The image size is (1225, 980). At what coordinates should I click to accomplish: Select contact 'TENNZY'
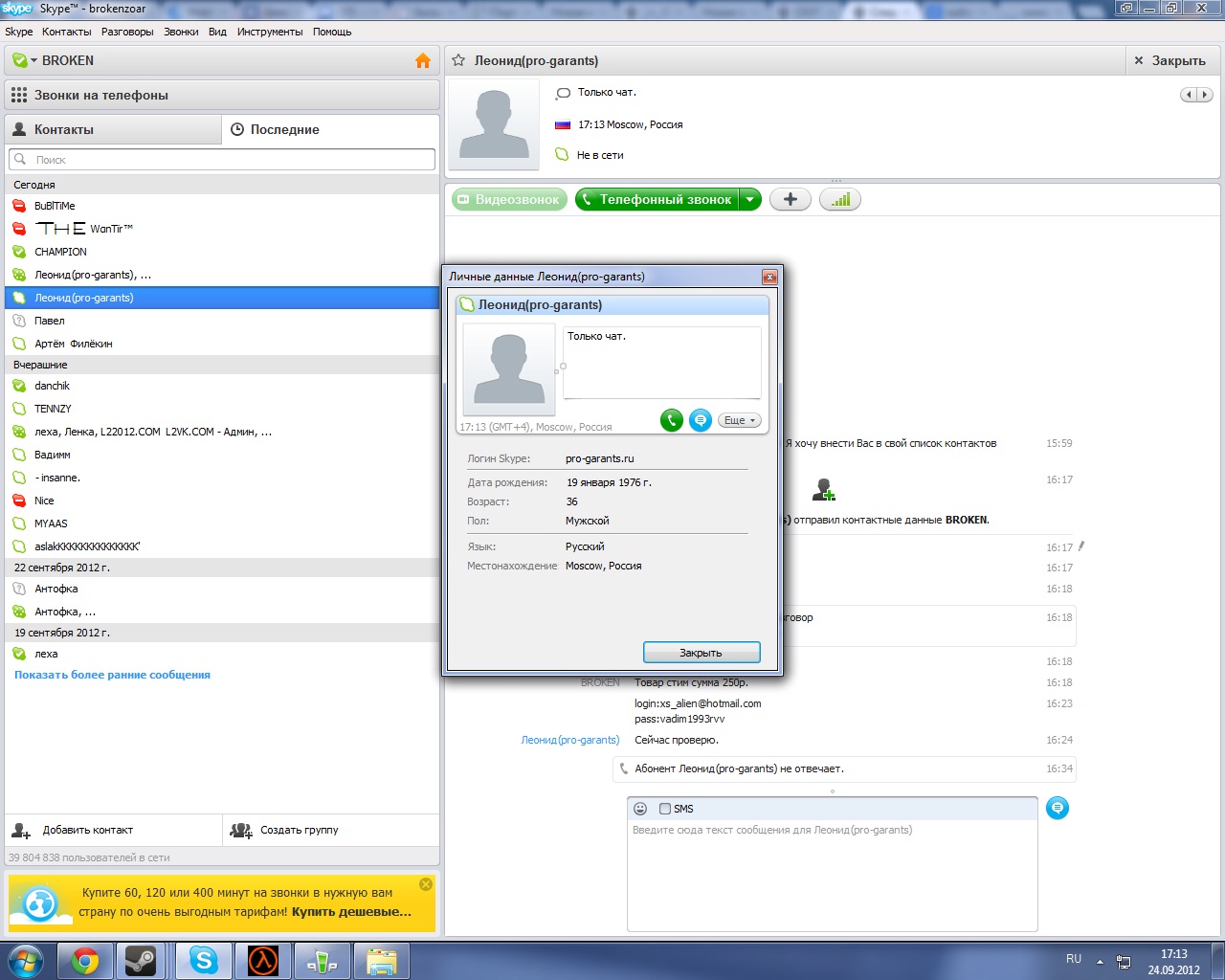coord(222,409)
